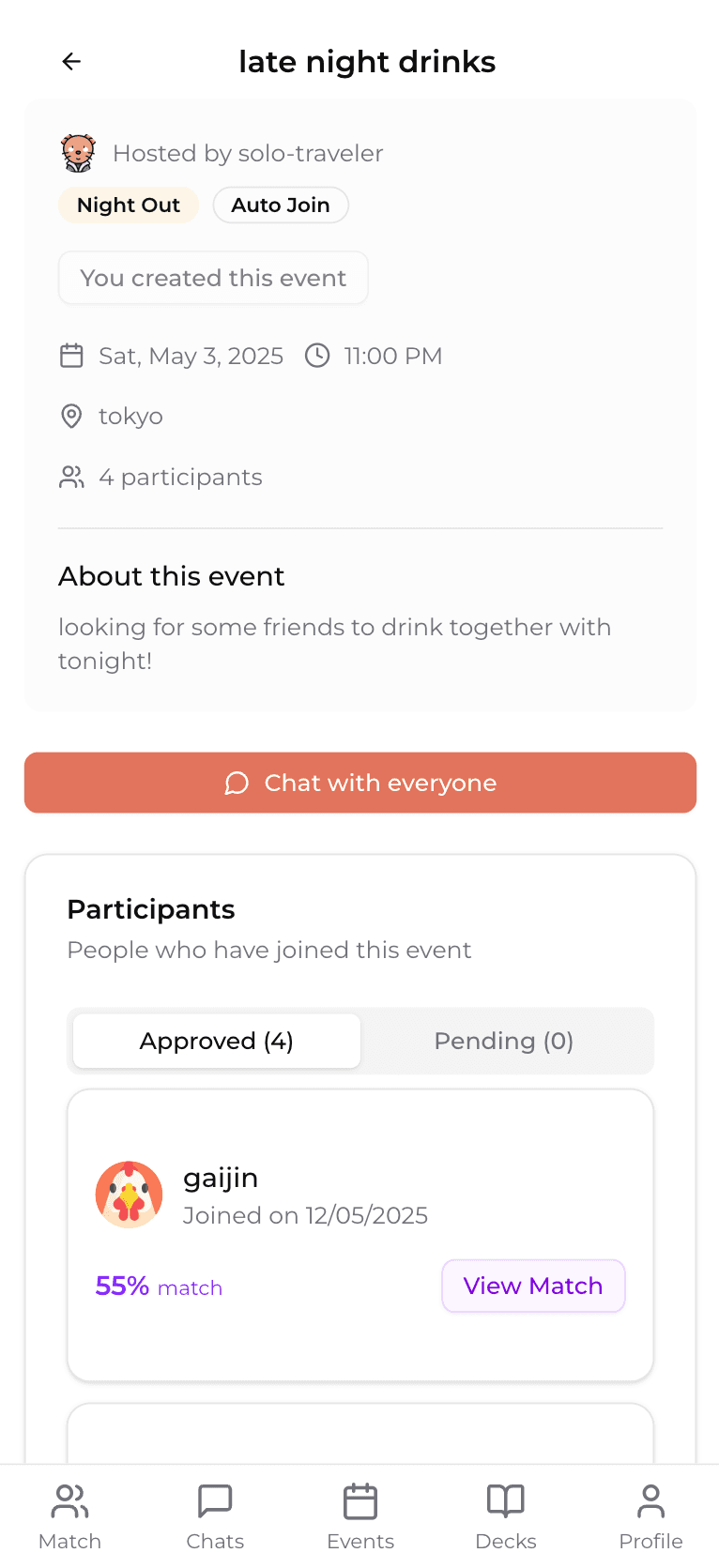The width and height of the screenshot is (719, 1568).
Task: Tap the people icon next to 4 participants
Action: point(71,477)
